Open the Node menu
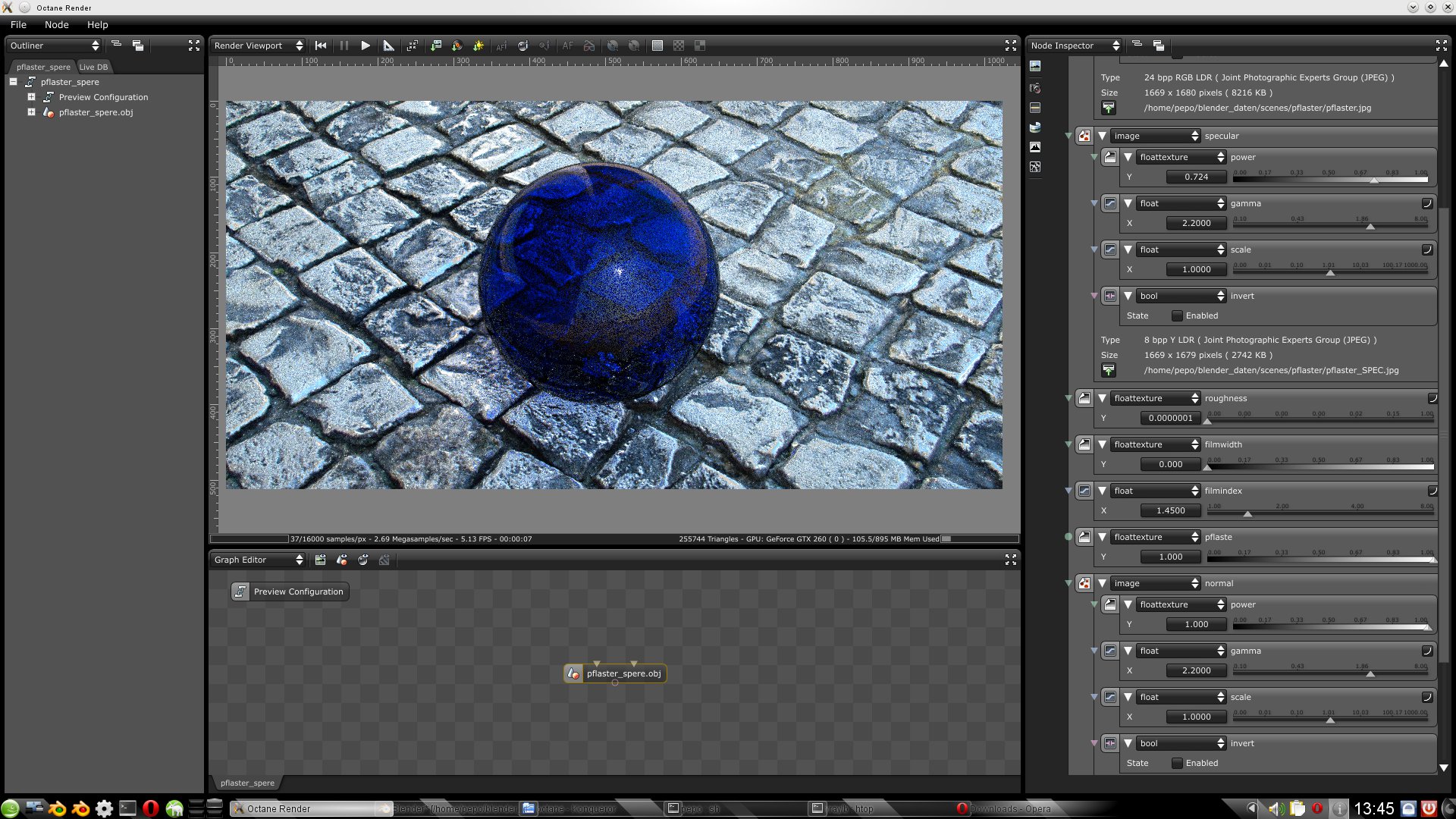Viewport: 1456px width, 819px height. click(x=56, y=24)
